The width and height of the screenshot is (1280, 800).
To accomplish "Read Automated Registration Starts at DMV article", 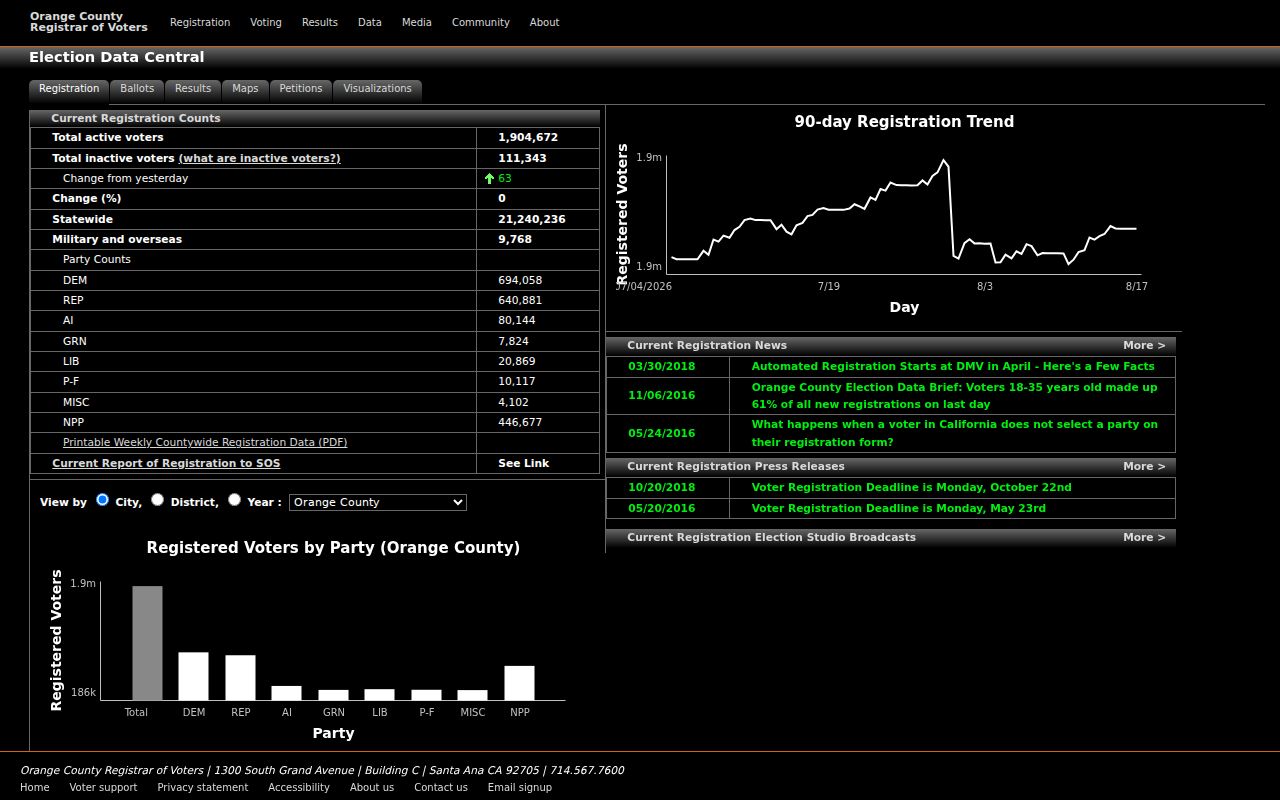I will click(953, 366).
